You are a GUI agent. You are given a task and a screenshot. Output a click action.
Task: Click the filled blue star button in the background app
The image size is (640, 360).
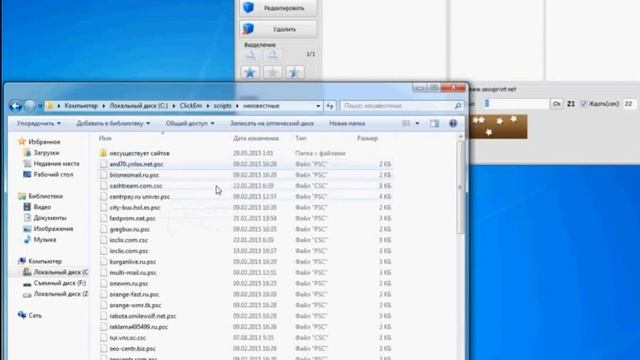pos(250,73)
